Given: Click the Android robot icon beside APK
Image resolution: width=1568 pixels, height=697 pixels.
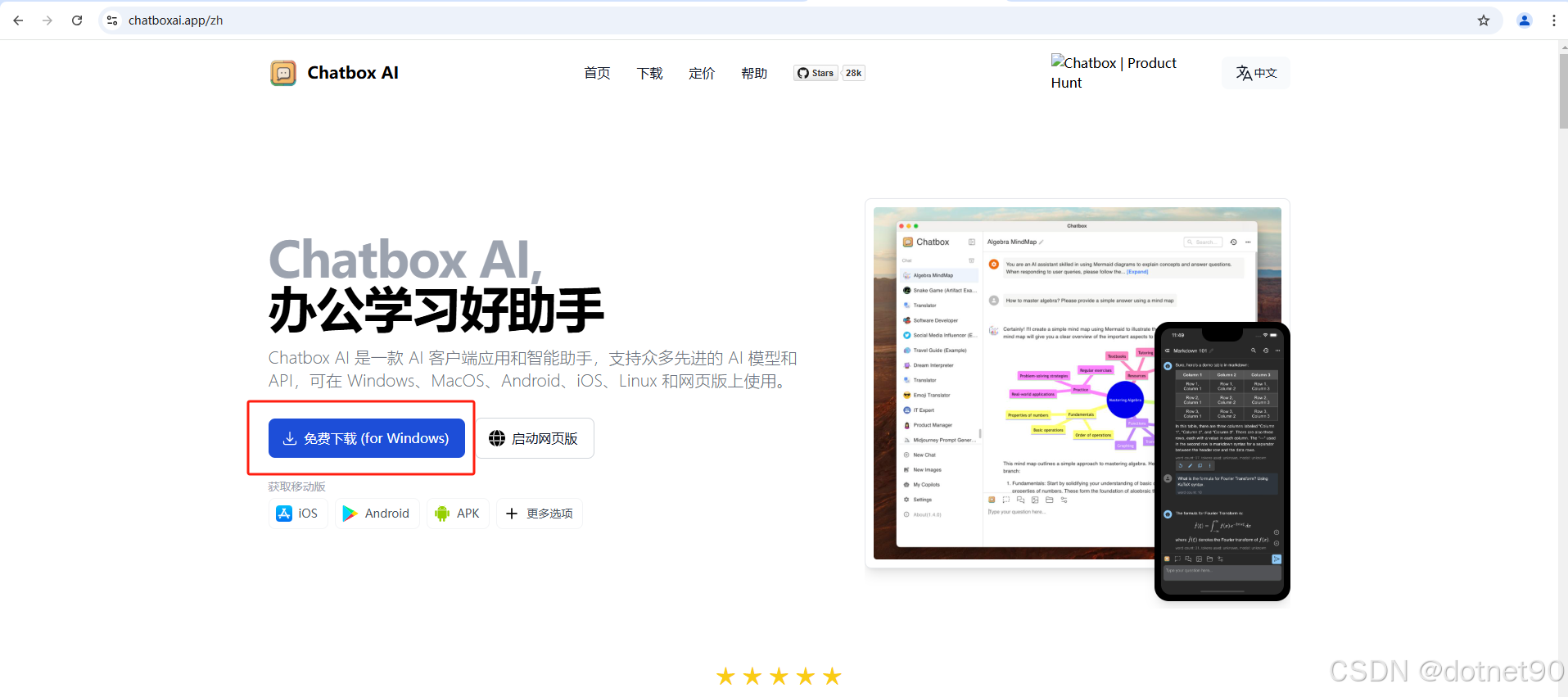Looking at the screenshot, I should (x=442, y=514).
